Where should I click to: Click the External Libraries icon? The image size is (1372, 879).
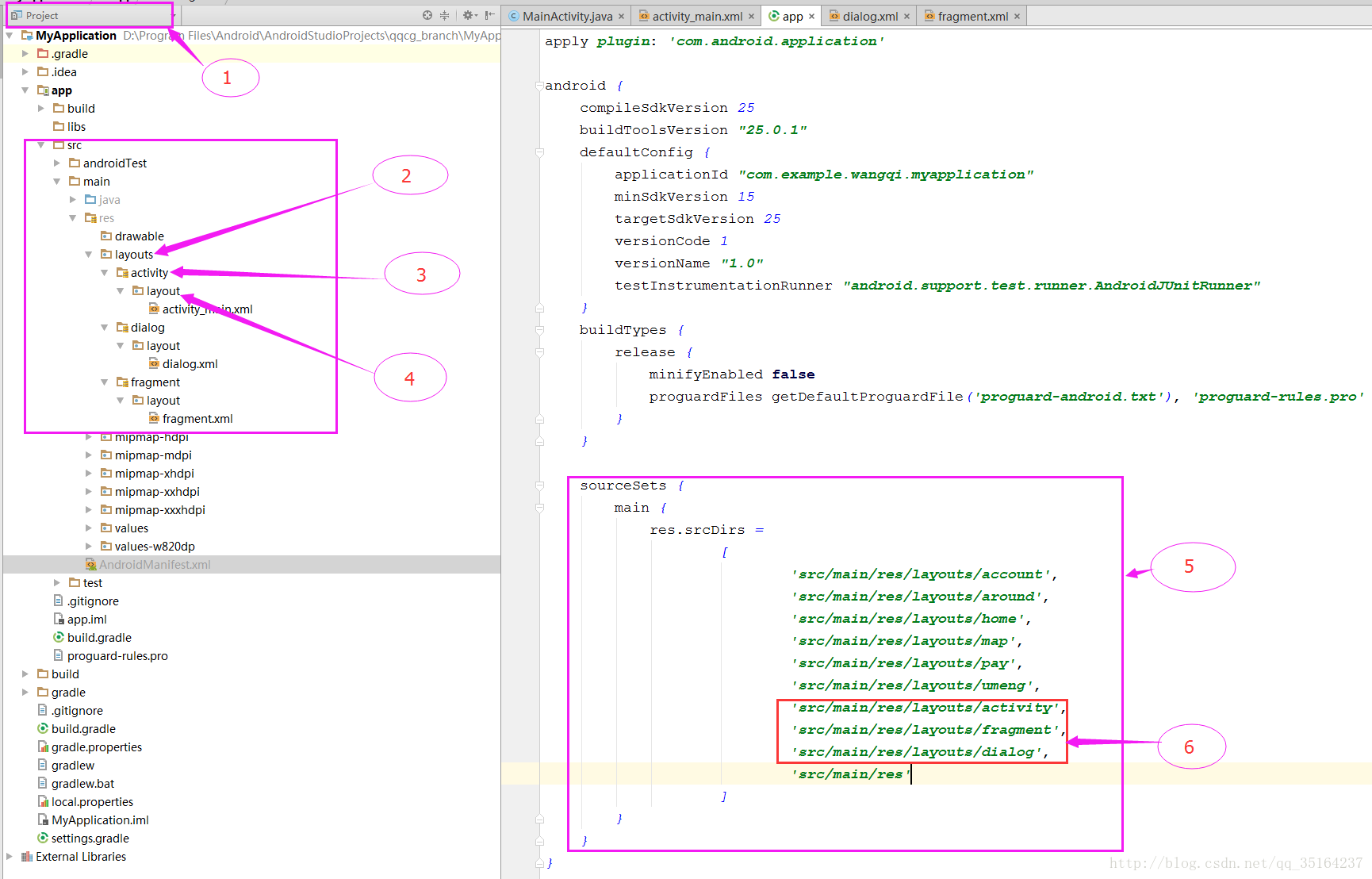(27, 856)
